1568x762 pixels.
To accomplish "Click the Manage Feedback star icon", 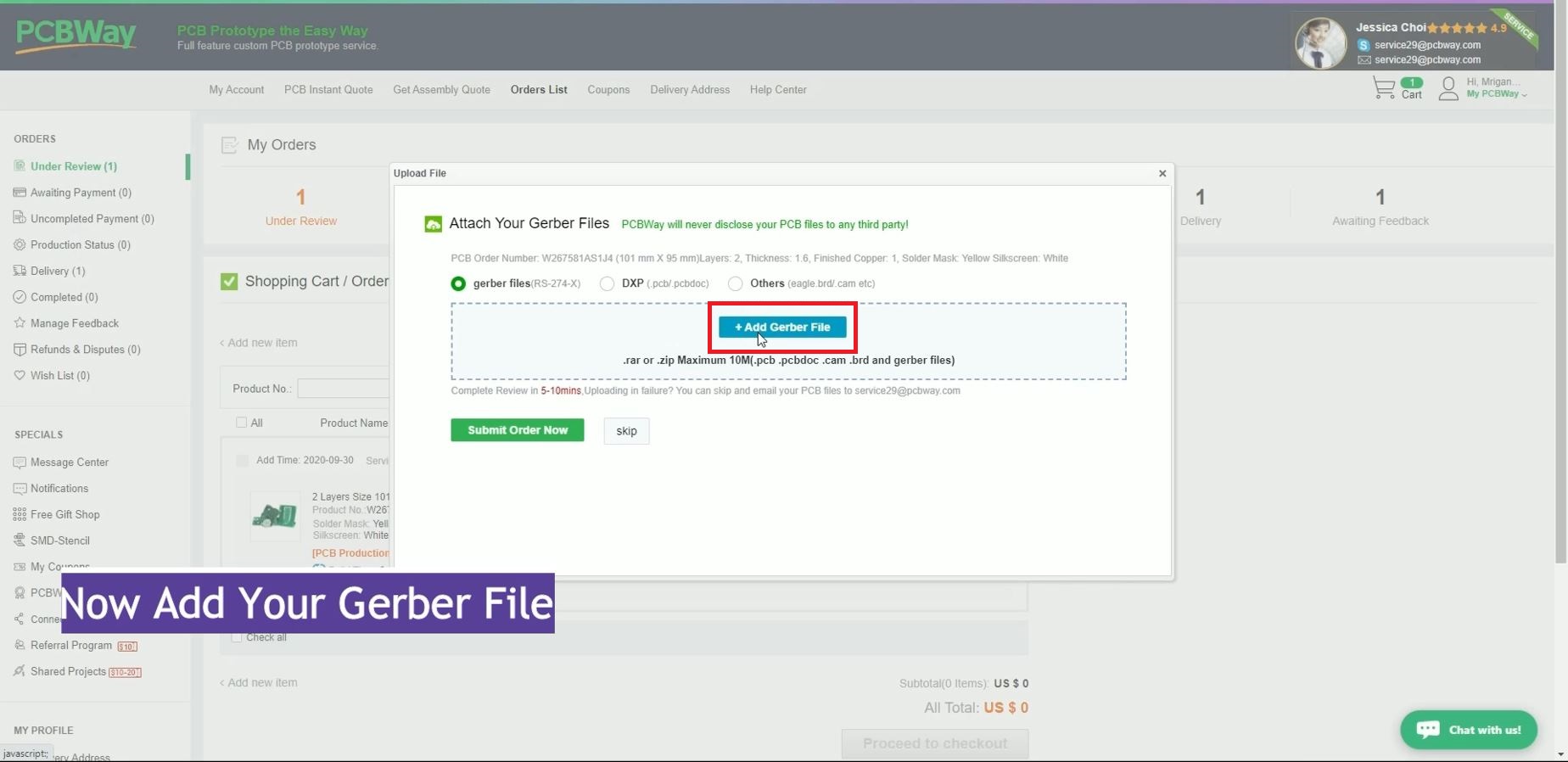I will coord(20,322).
